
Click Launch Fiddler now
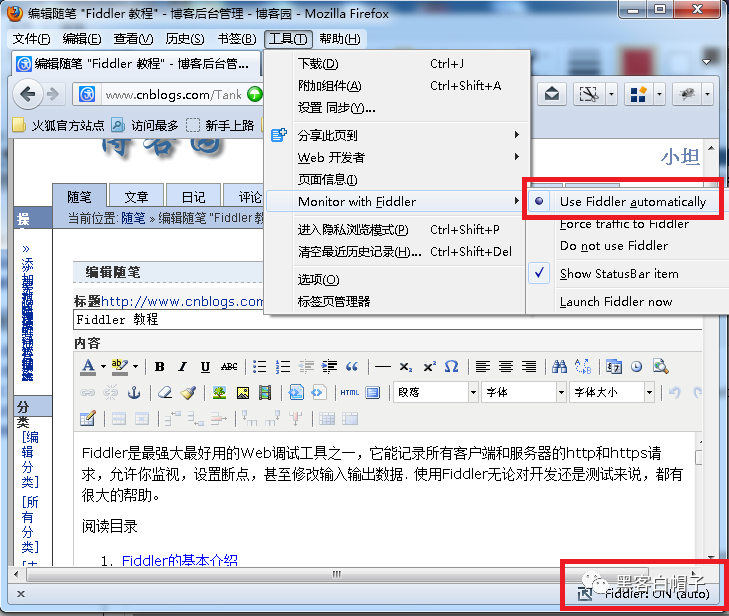[x=616, y=302]
